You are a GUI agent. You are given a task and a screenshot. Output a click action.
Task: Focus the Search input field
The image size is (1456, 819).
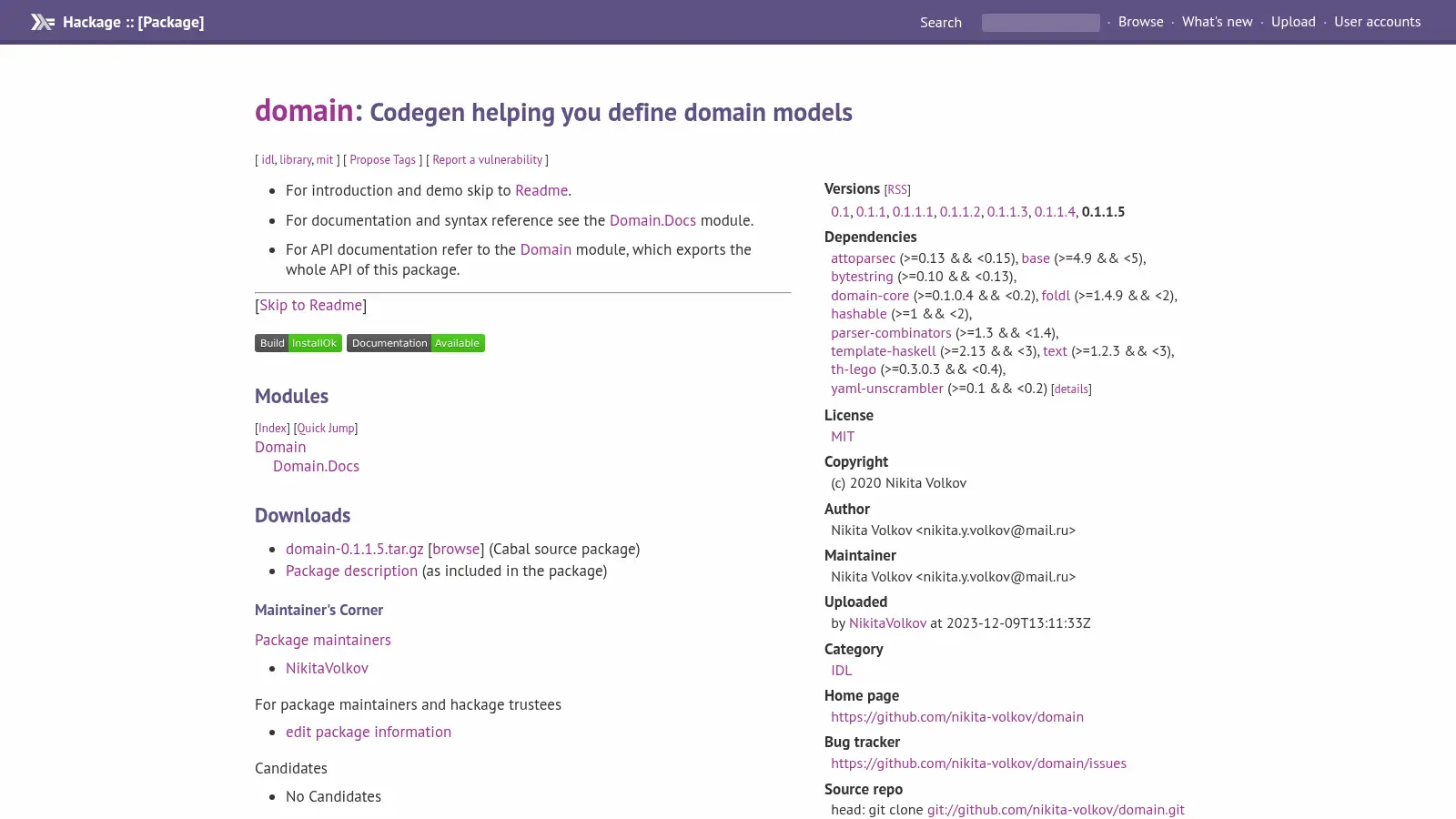pyautogui.click(x=1040, y=23)
